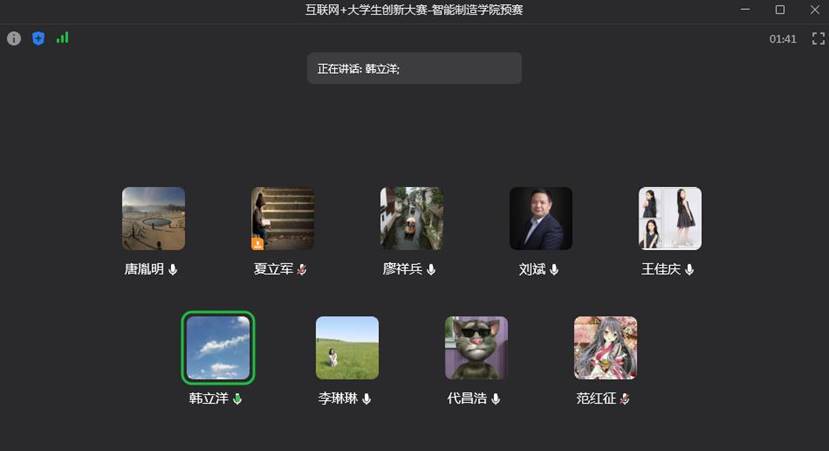The width and height of the screenshot is (829, 451).
Task: Click the participant name 李琳琳
Action: tap(337, 398)
